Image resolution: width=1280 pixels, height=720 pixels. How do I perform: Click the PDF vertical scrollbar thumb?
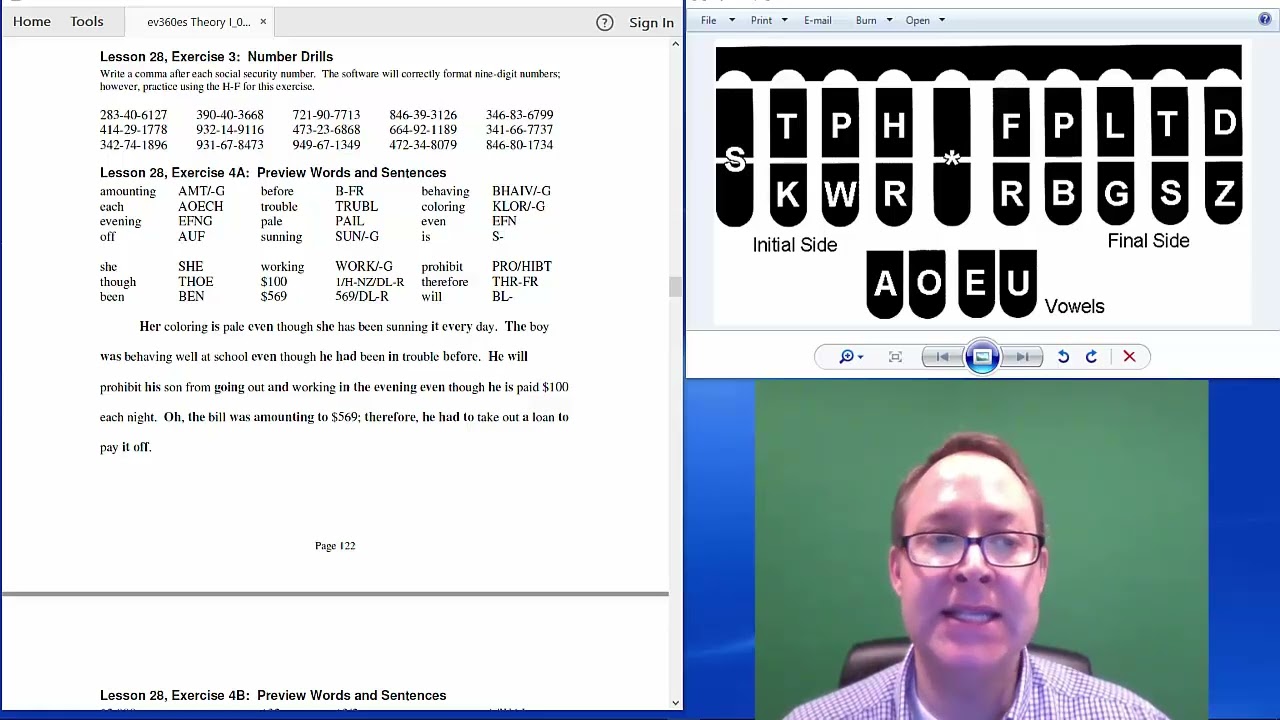[676, 286]
